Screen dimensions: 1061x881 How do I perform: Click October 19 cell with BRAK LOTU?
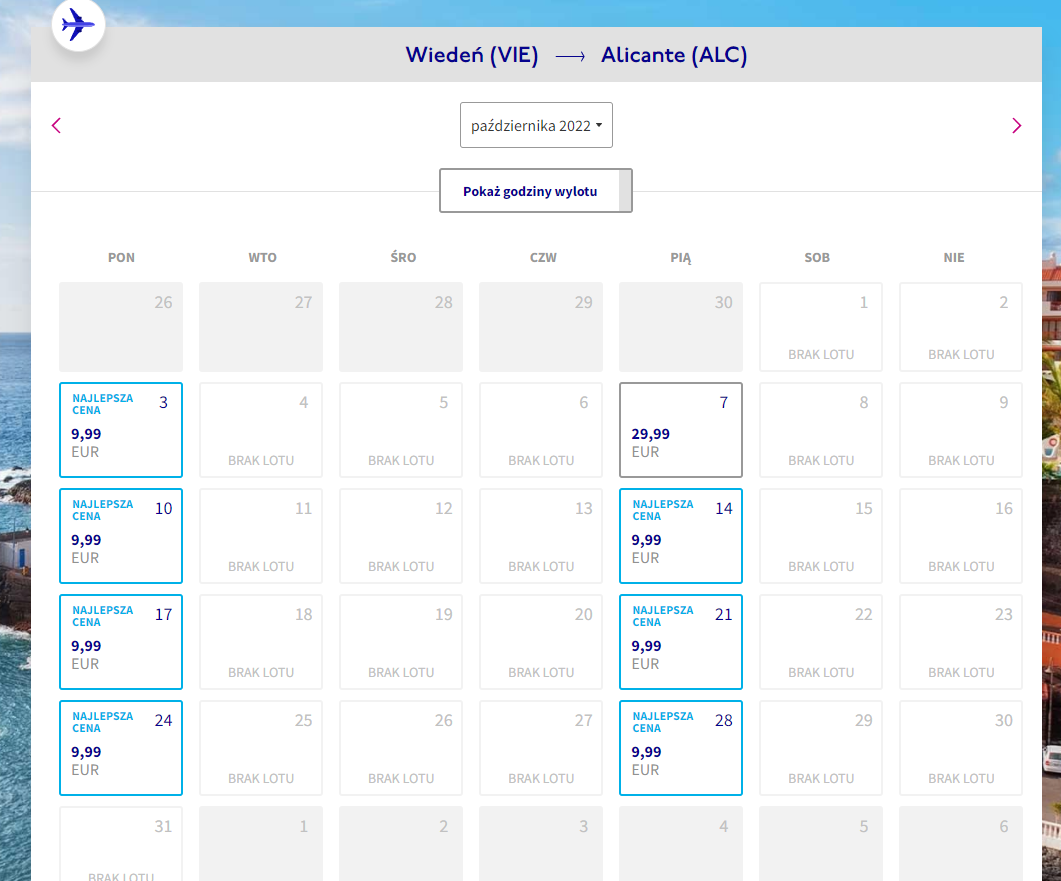click(401, 641)
